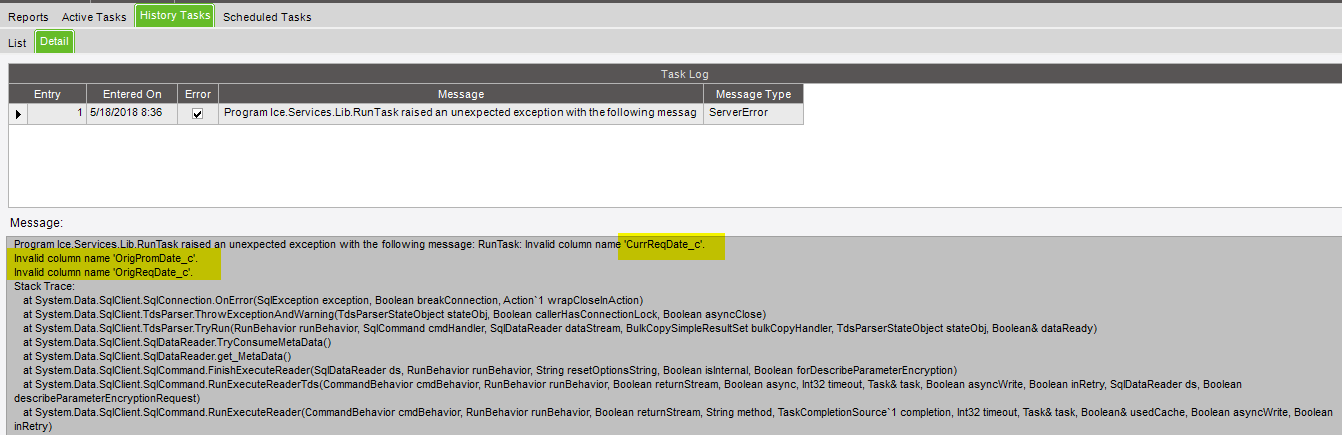Open the Scheduled Tasks tab

pos(267,17)
